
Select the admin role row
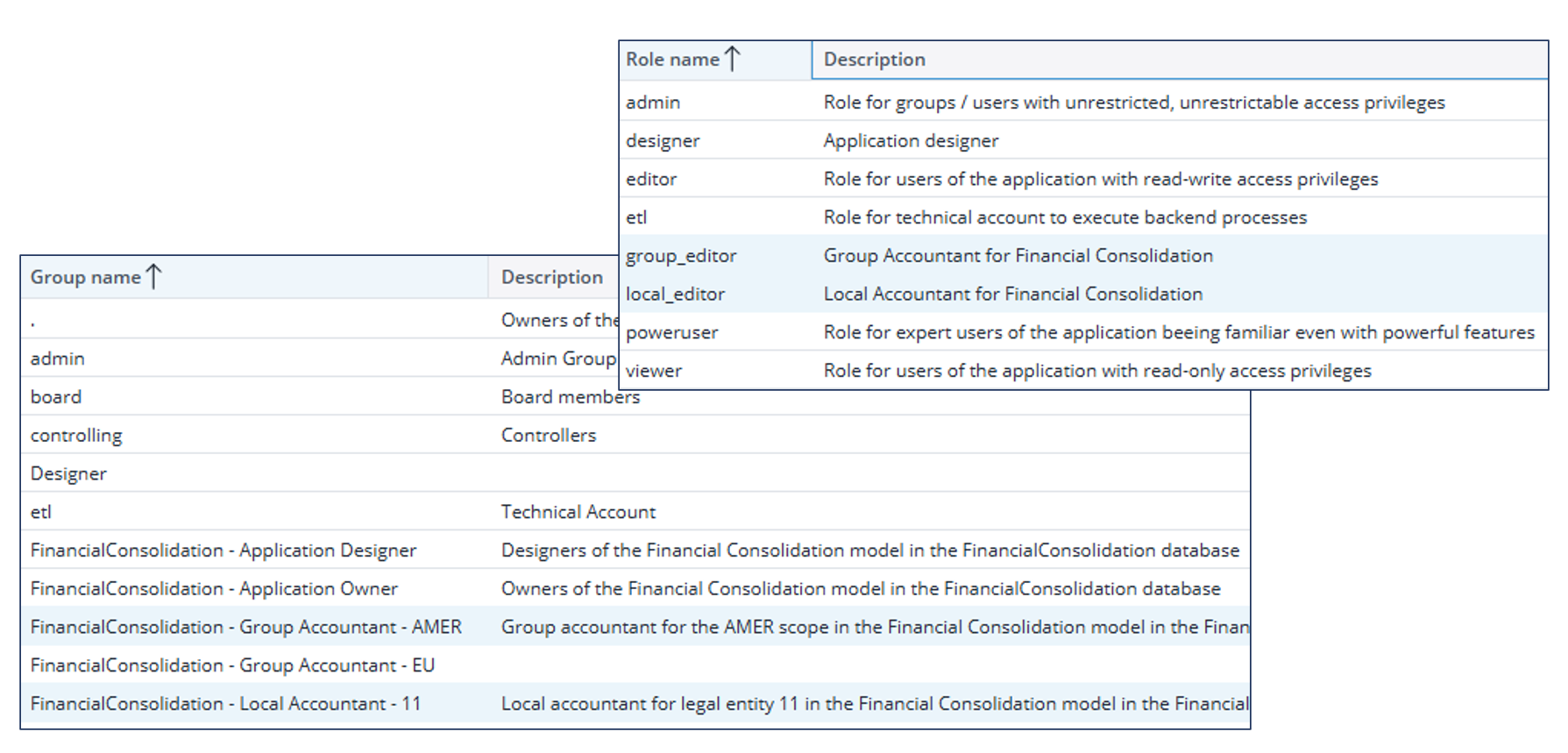[x=1083, y=102]
